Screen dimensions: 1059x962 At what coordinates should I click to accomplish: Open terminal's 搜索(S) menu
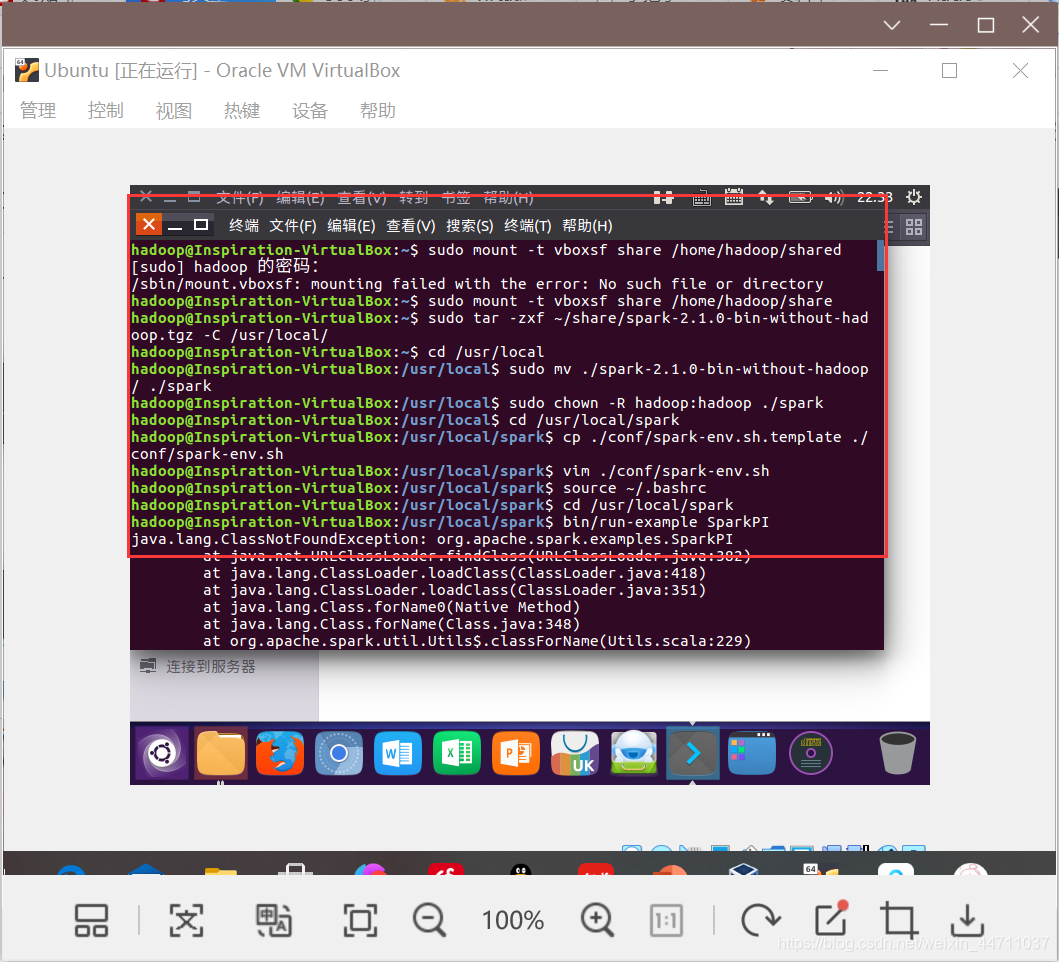[x=469, y=226]
